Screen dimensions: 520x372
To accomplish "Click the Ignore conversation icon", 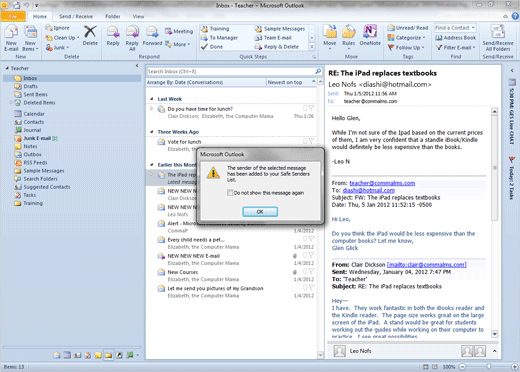I will click(x=49, y=28).
